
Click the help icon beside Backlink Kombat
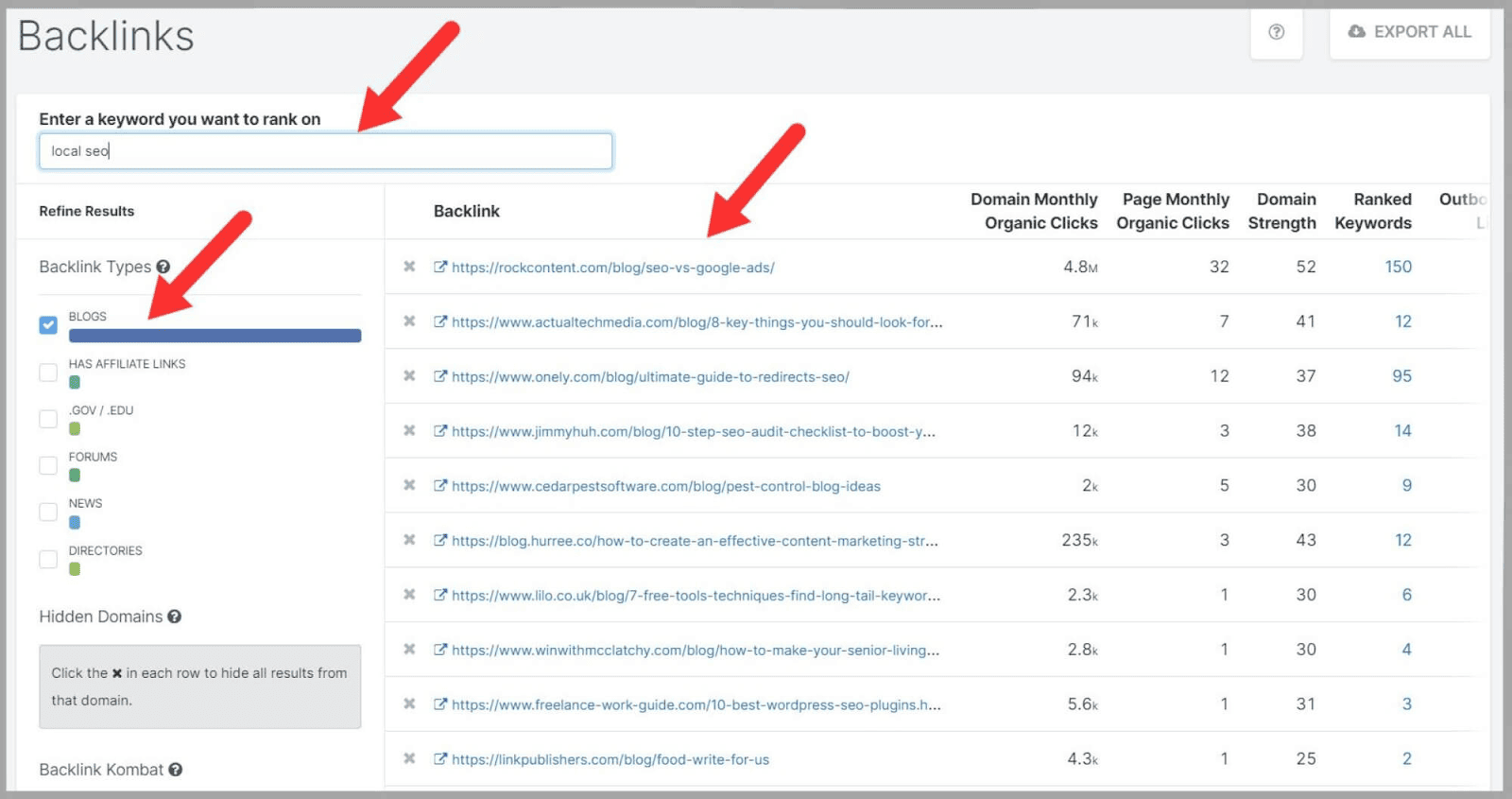click(x=175, y=769)
